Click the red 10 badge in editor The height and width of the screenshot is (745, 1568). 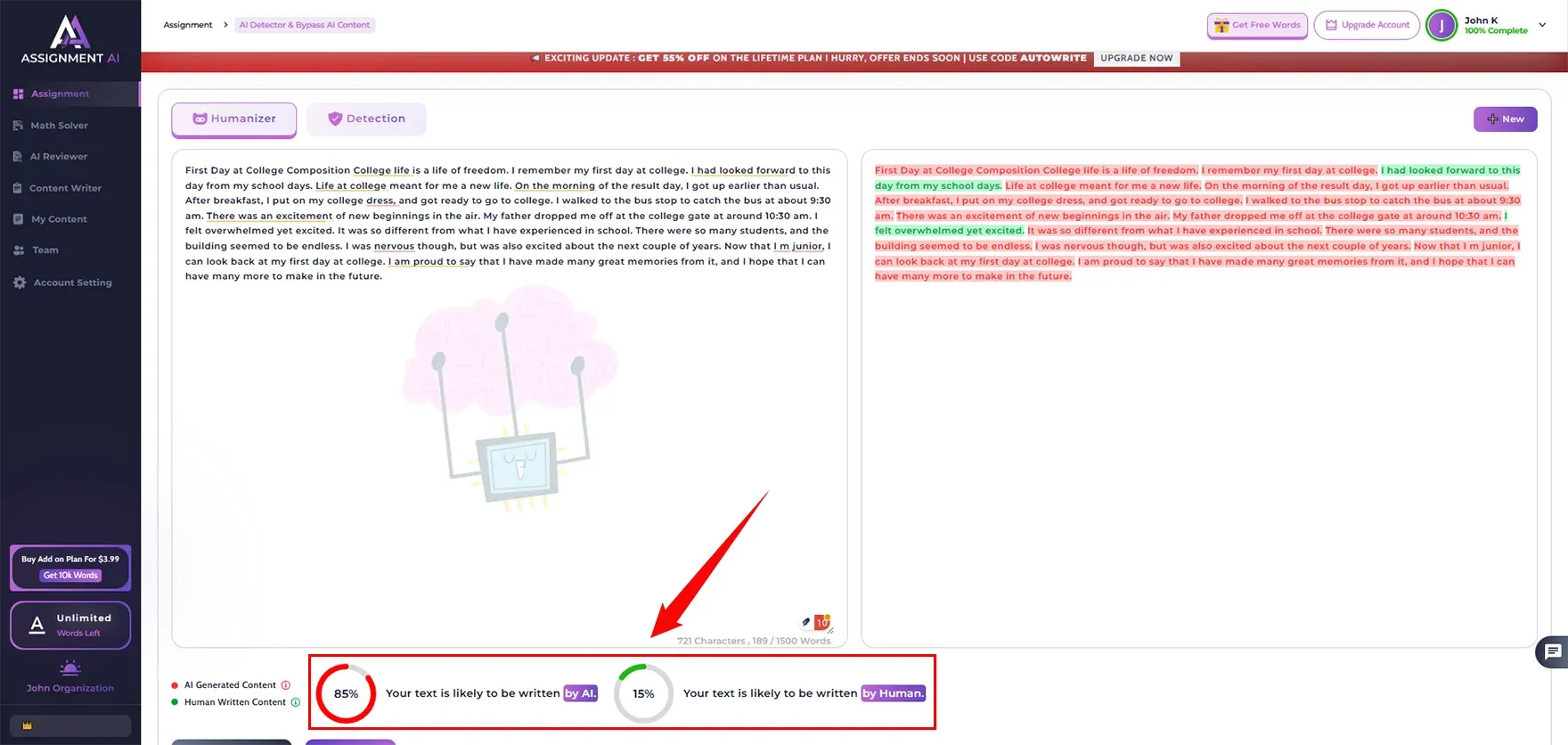tap(822, 622)
